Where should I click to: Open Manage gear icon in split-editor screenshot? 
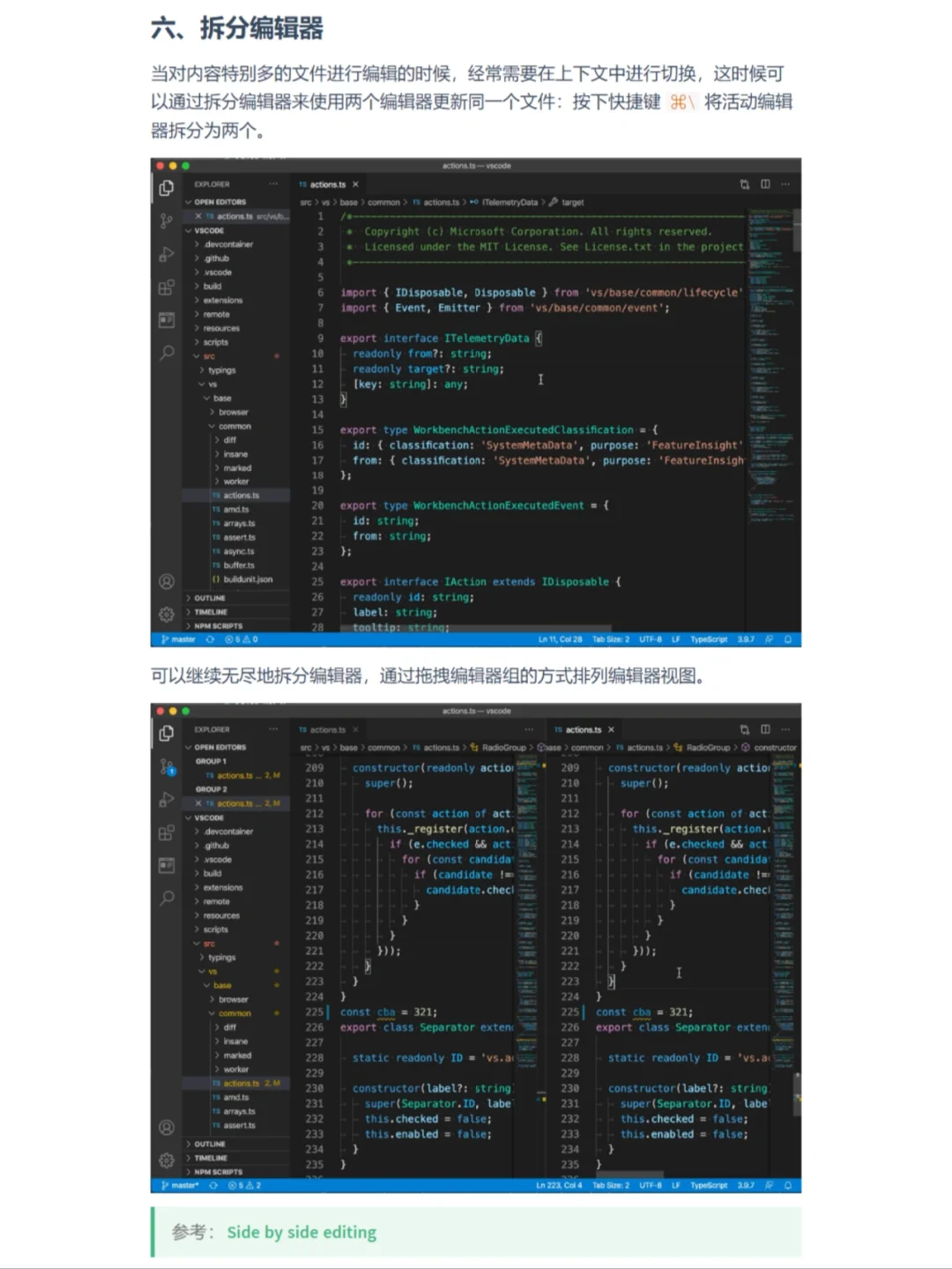click(x=167, y=1161)
